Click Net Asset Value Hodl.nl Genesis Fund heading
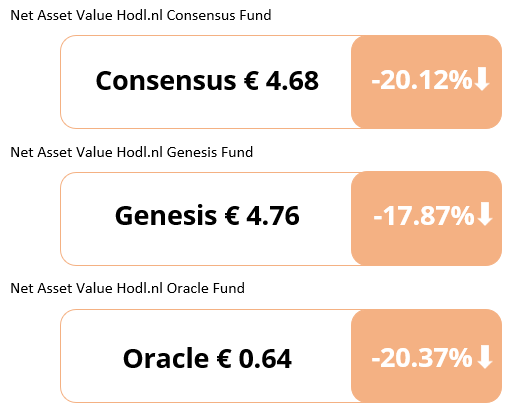Screen dimensions: 515x418 tap(132, 152)
